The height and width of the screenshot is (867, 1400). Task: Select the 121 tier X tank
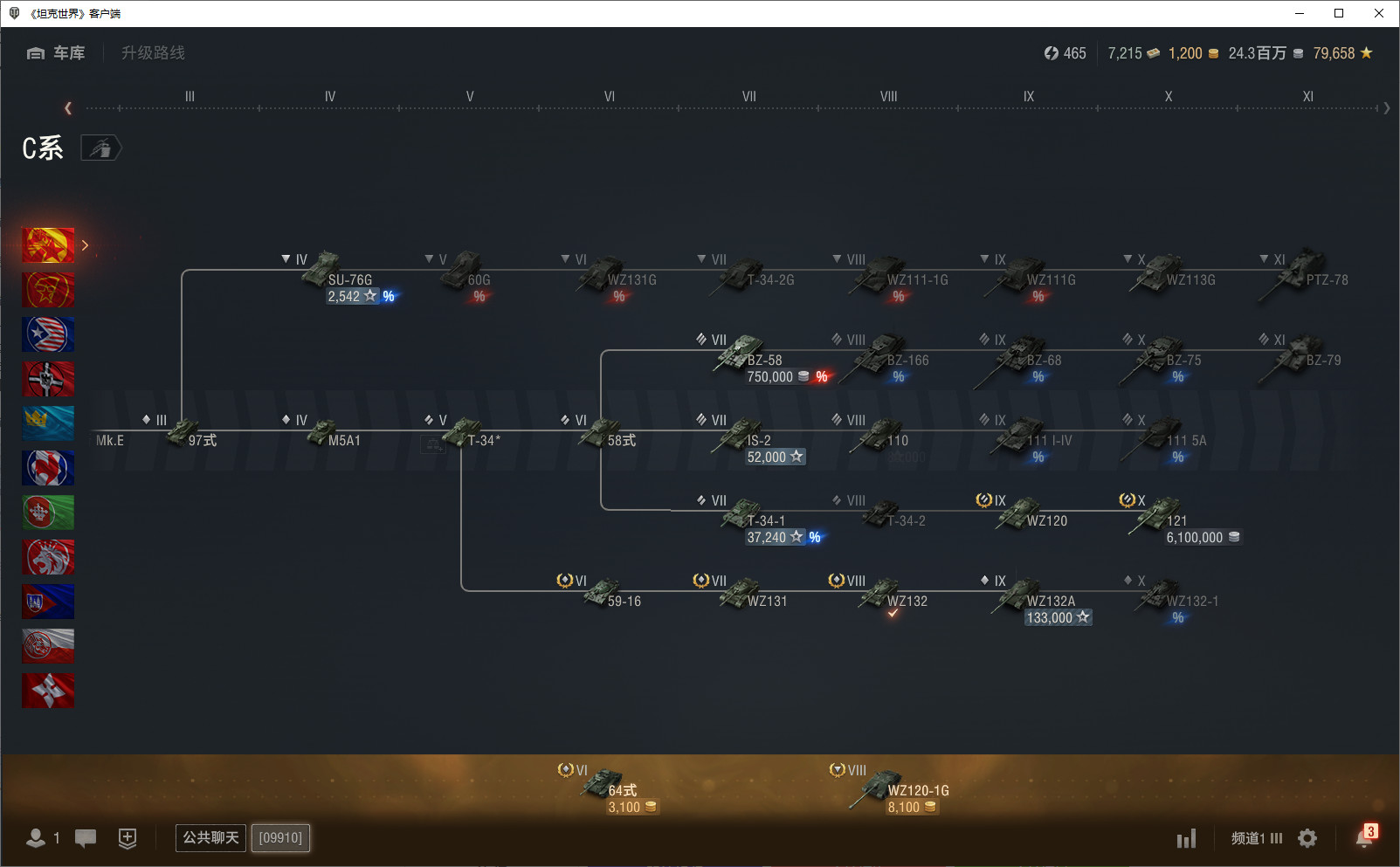(1160, 515)
